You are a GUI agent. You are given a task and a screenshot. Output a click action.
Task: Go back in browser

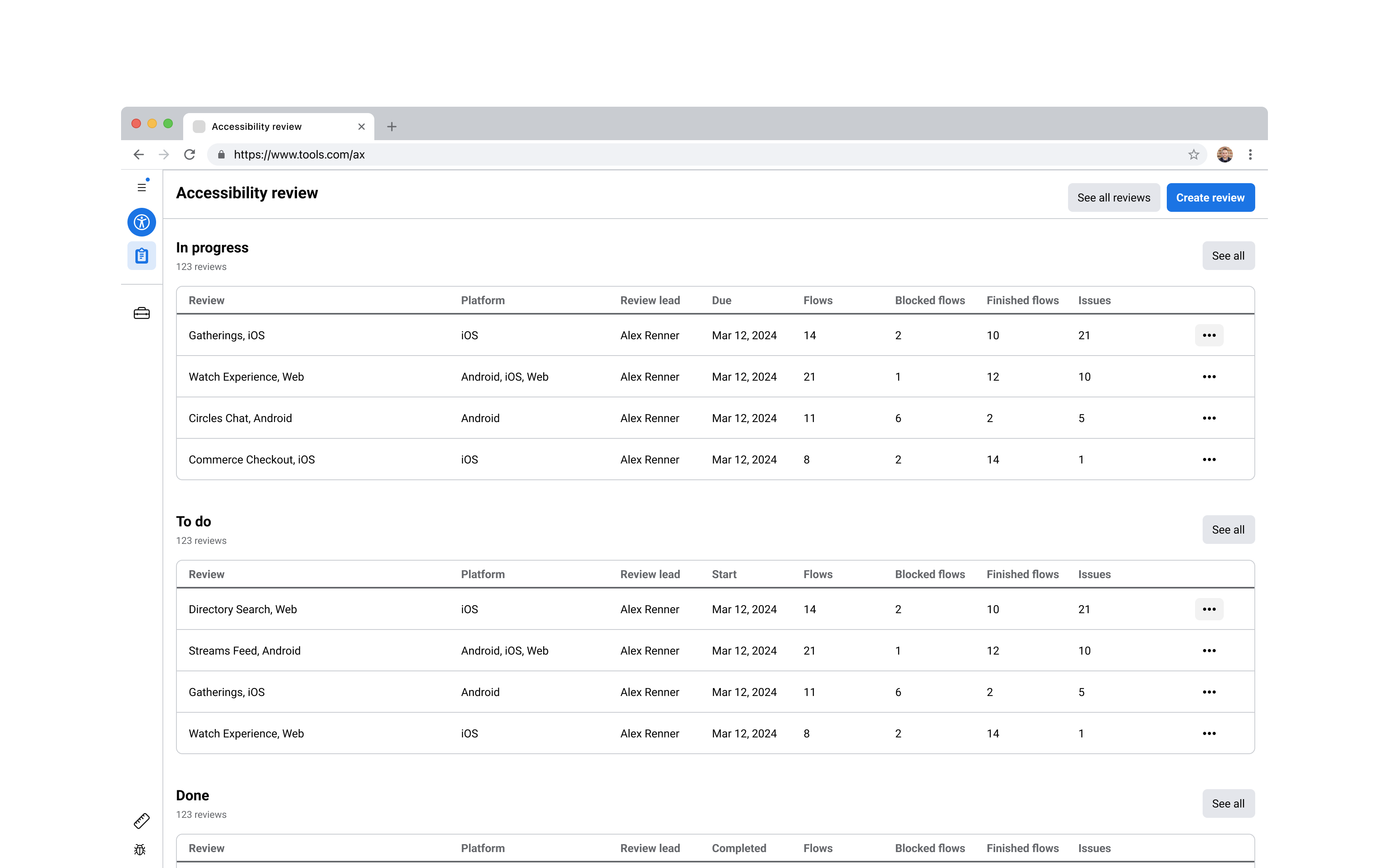(x=138, y=154)
